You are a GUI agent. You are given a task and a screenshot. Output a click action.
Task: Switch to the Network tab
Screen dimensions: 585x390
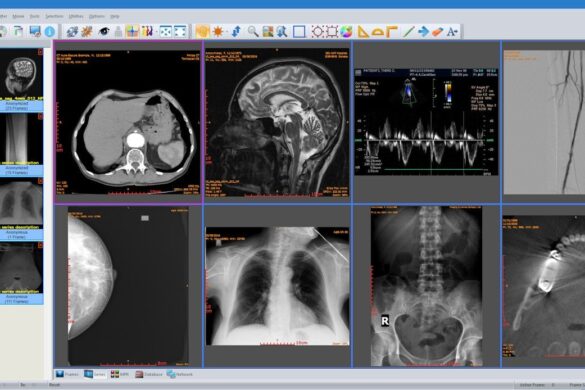click(180, 374)
